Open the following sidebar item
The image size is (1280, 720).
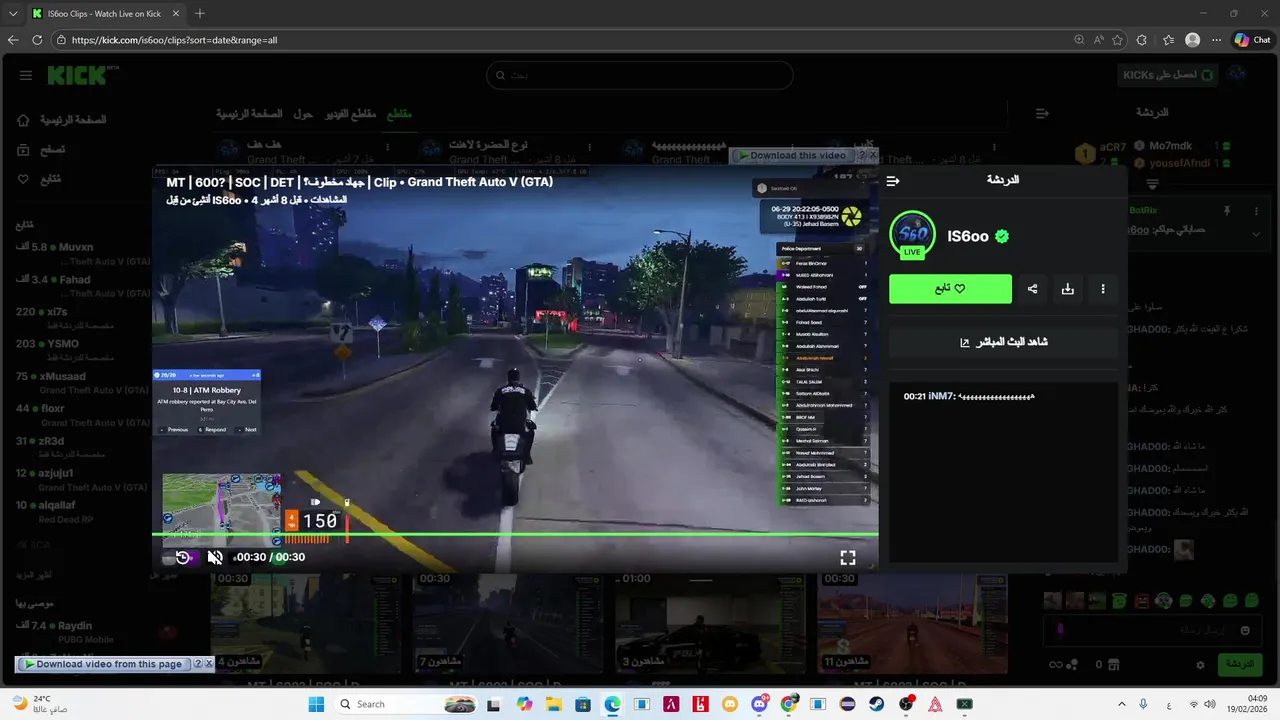(x=40, y=179)
